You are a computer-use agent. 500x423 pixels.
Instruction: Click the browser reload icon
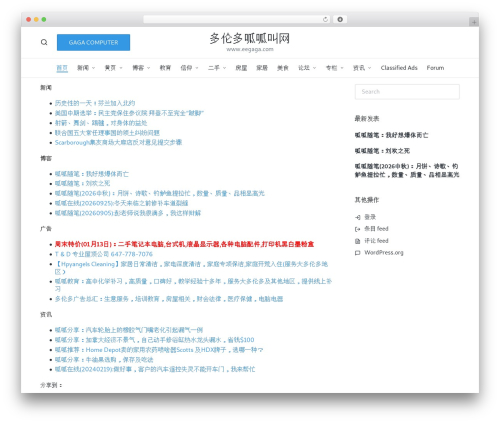[325, 19]
